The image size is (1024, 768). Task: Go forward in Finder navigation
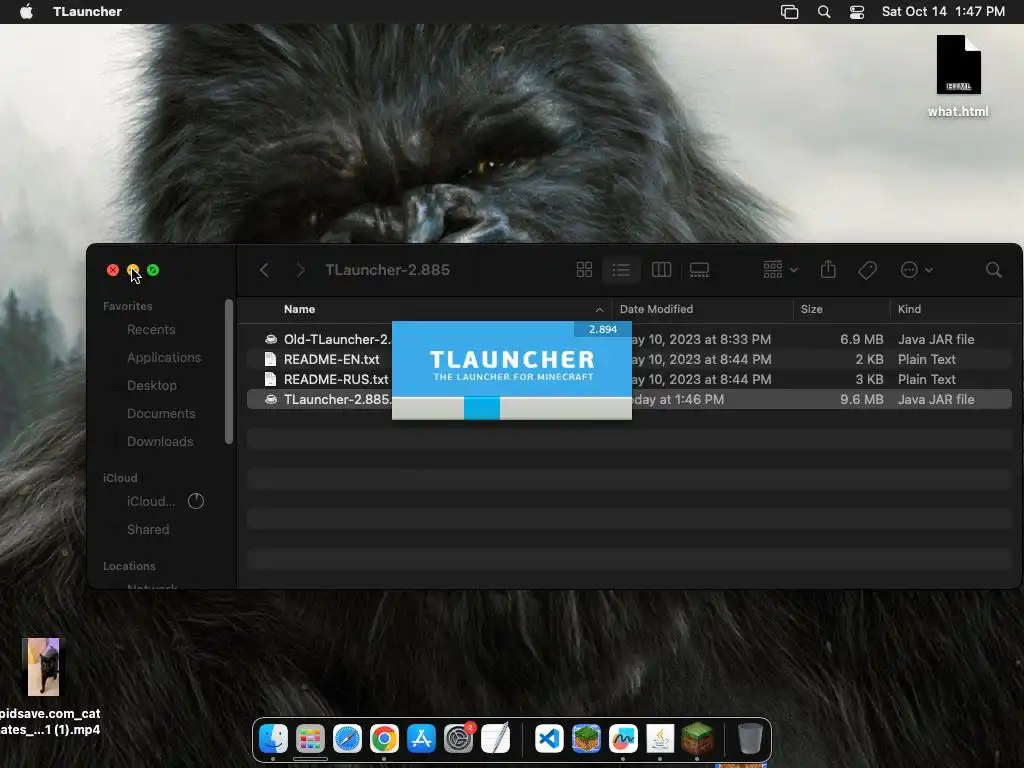click(300, 270)
